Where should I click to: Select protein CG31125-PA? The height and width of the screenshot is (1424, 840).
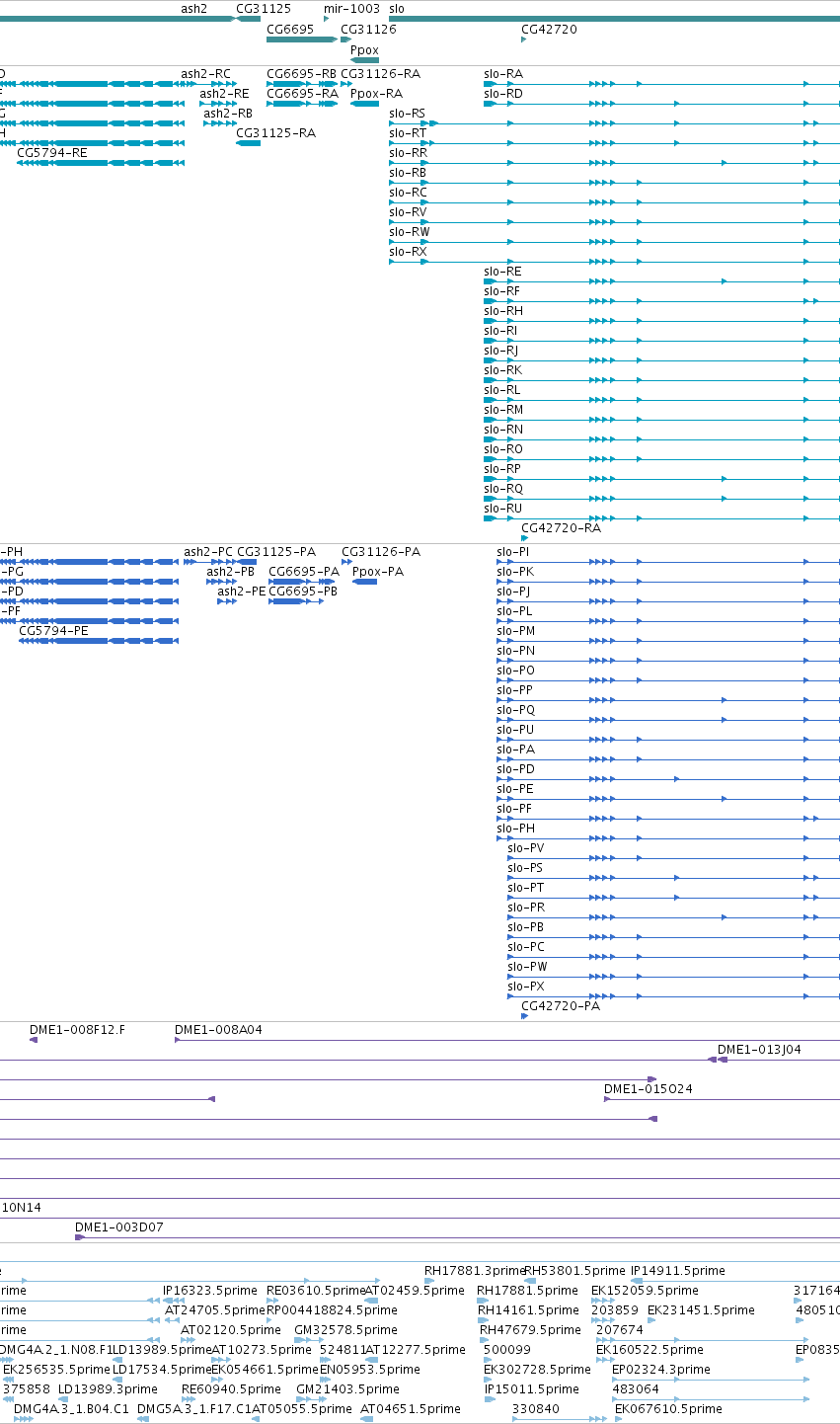[276, 552]
